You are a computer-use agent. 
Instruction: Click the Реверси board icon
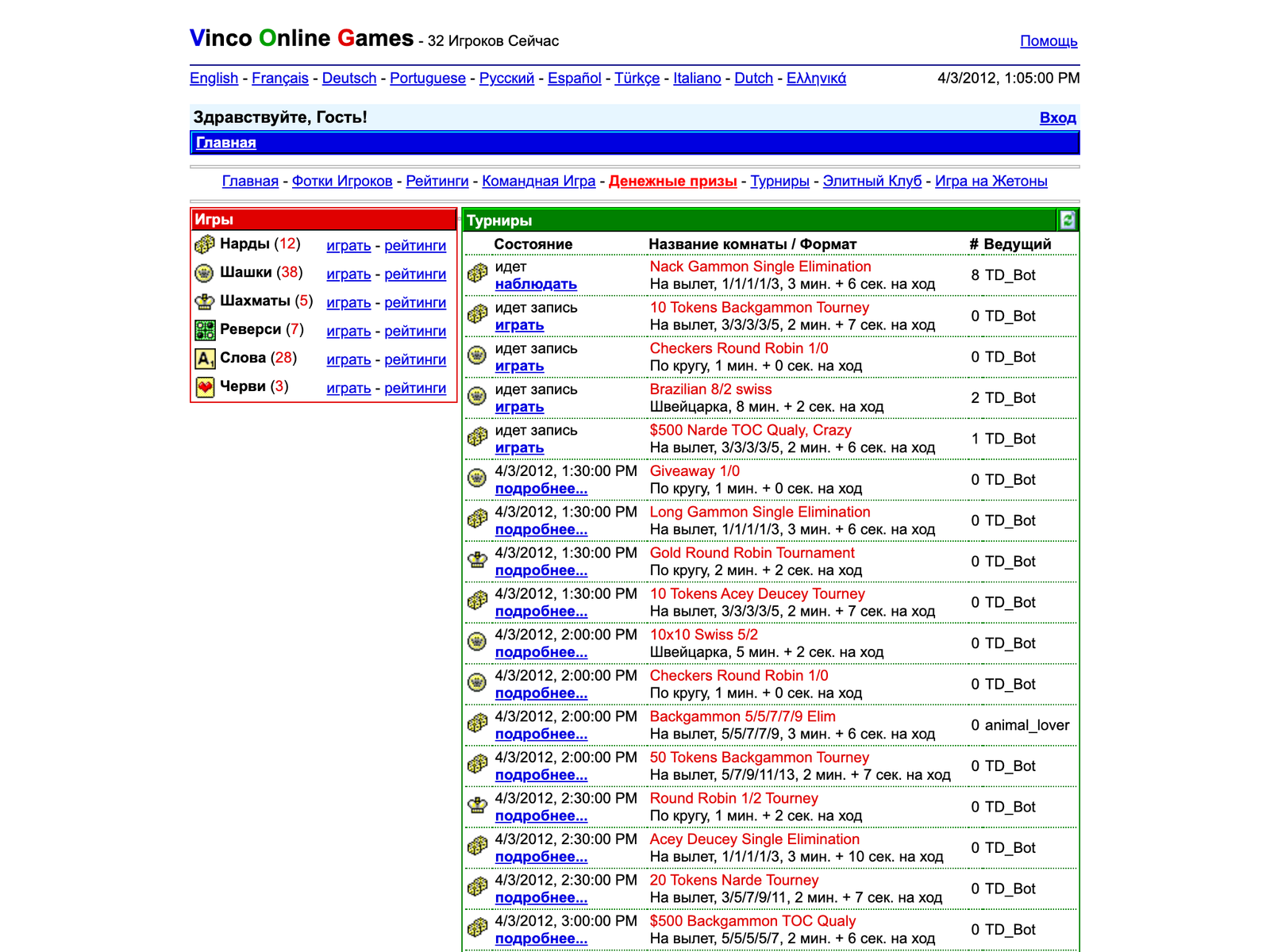tap(205, 330)
